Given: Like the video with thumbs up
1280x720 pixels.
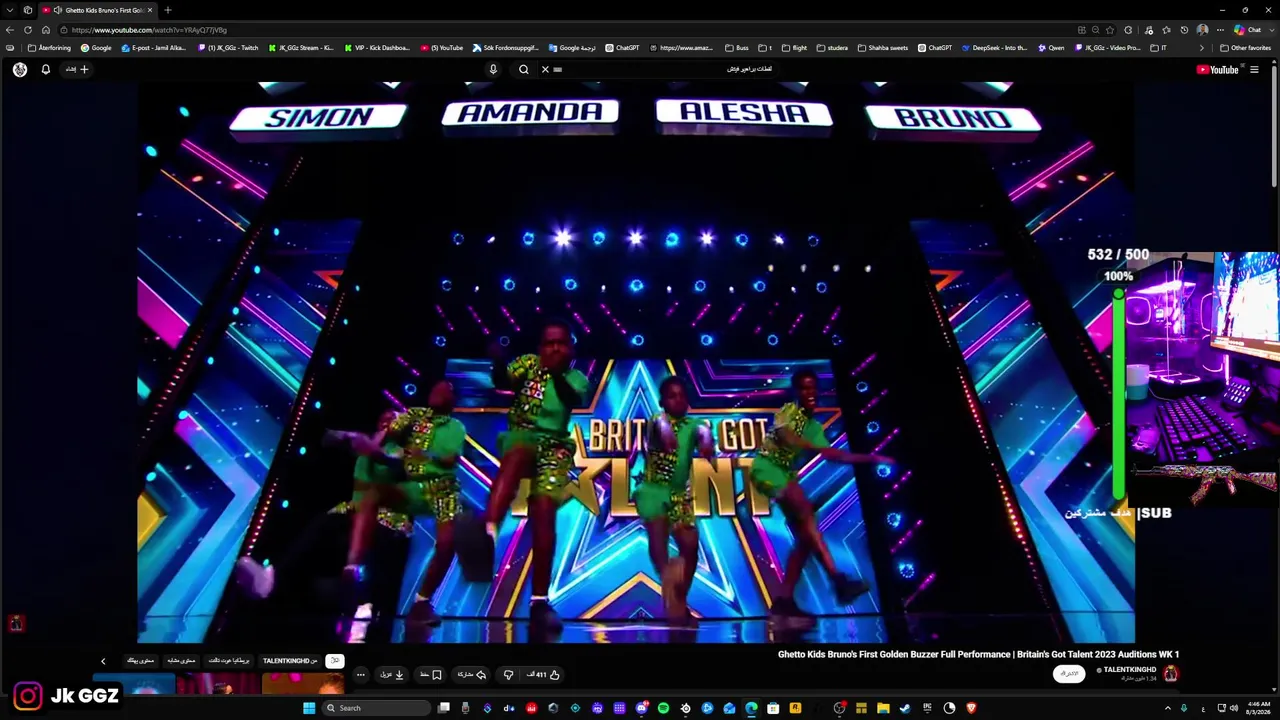Looking at the screenshot, I should pos(544,674).
